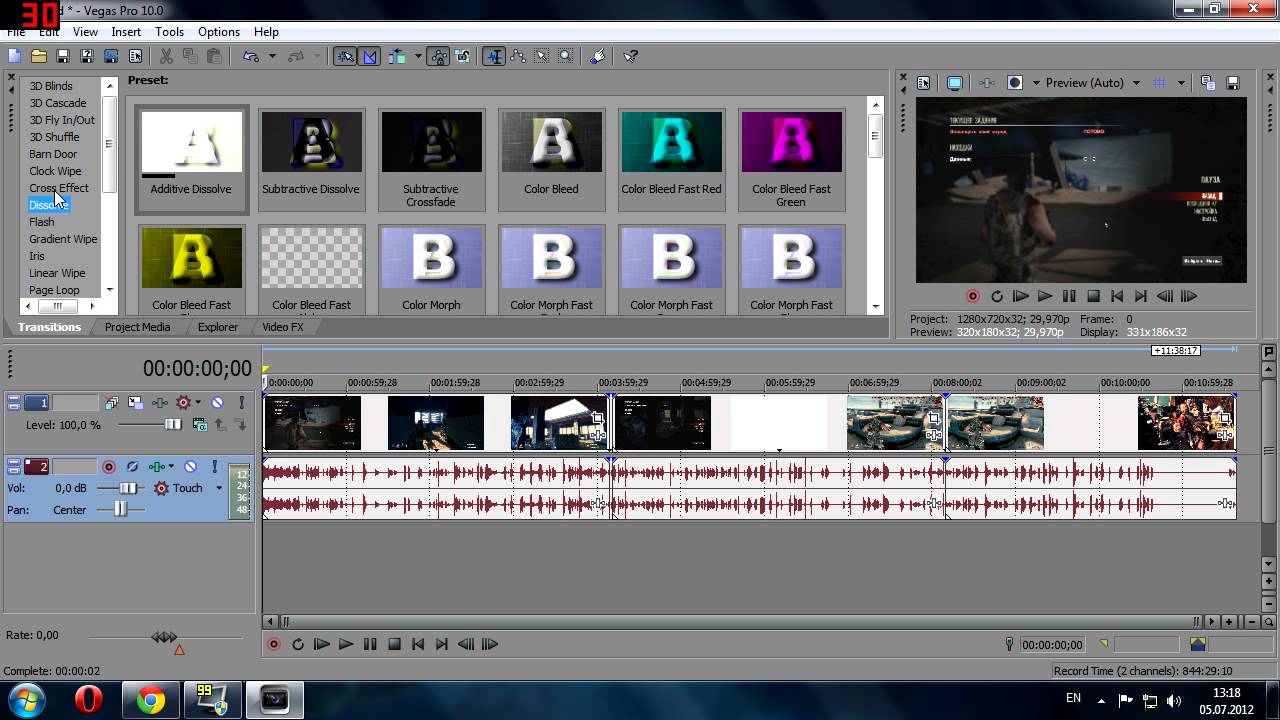The image size is (1280, 720).
Task: Toggle Enable Snapping in toolbar
Action: pos(345,57)
